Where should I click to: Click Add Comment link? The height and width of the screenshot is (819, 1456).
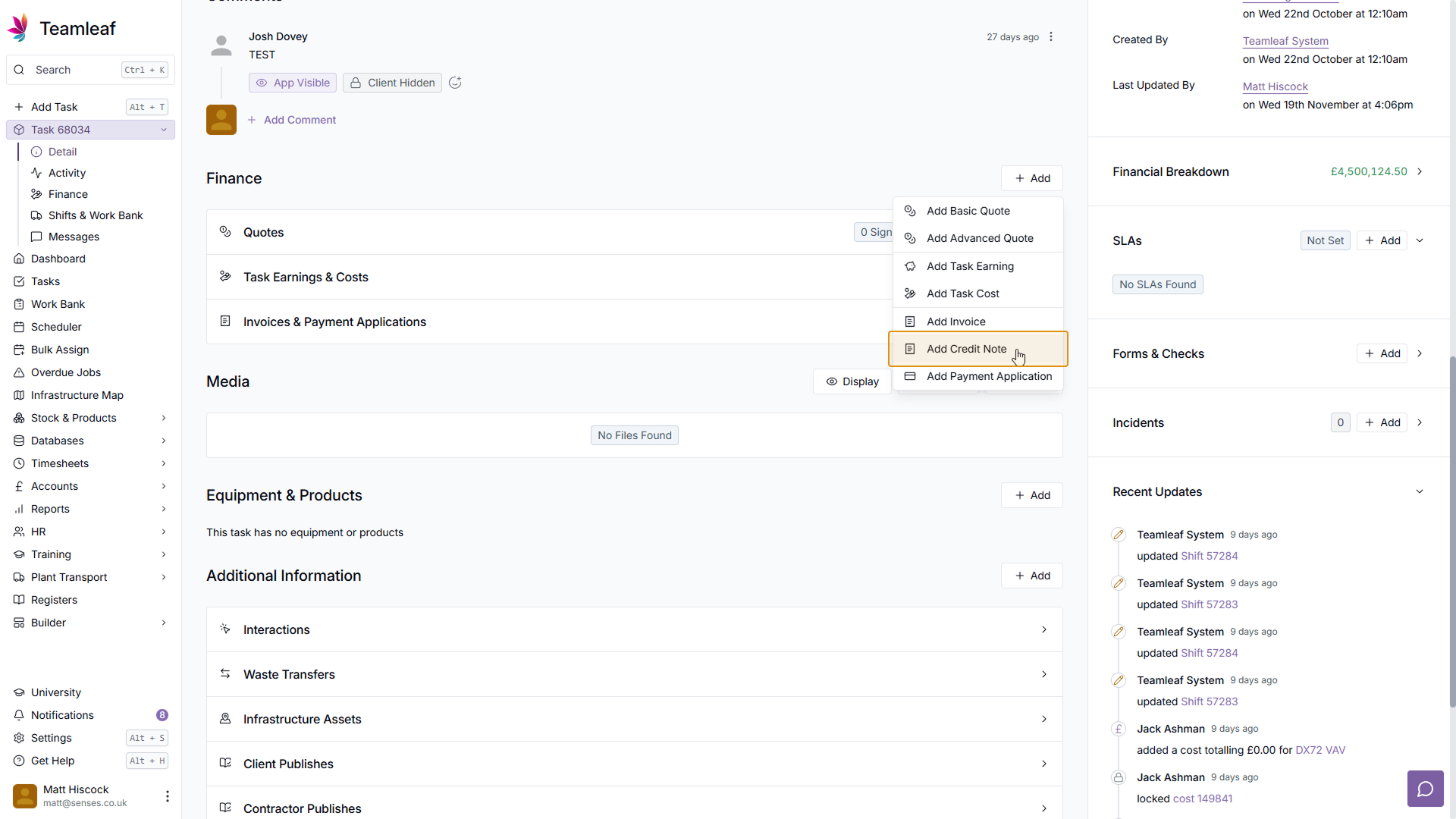tap(300, 120)
